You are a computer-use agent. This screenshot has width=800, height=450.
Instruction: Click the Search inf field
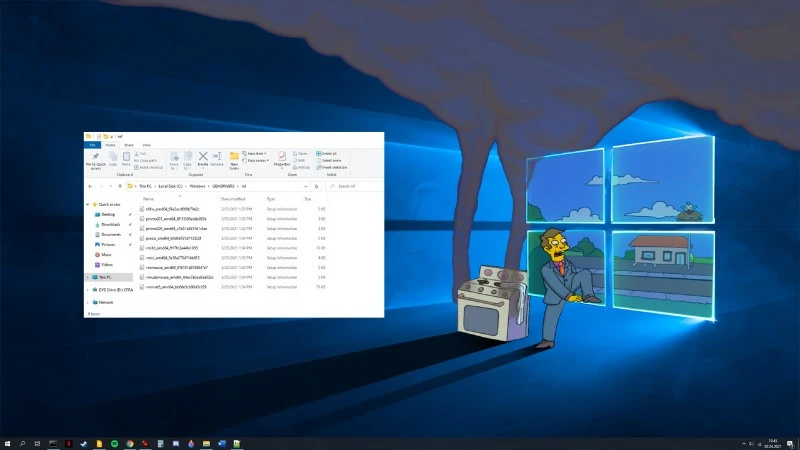coord(356,186)
